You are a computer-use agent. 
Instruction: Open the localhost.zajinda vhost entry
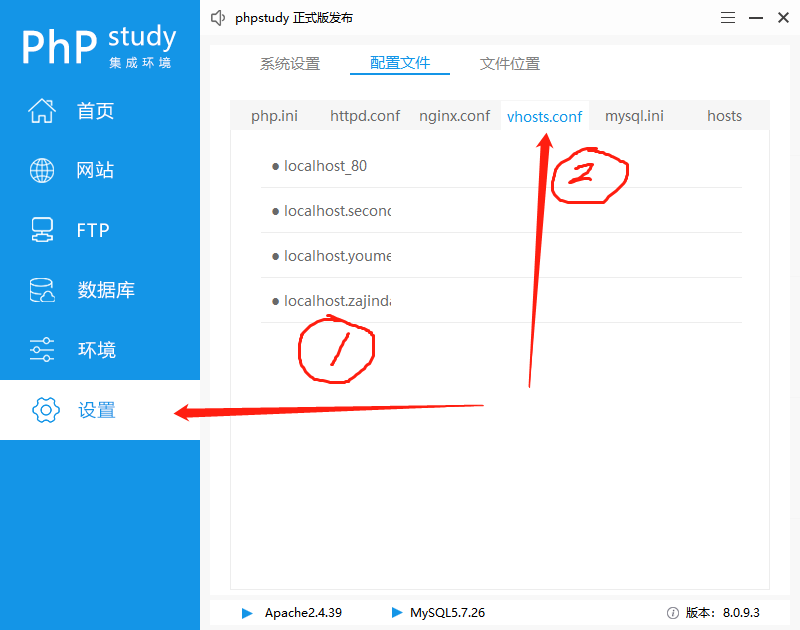click(336, 301)
